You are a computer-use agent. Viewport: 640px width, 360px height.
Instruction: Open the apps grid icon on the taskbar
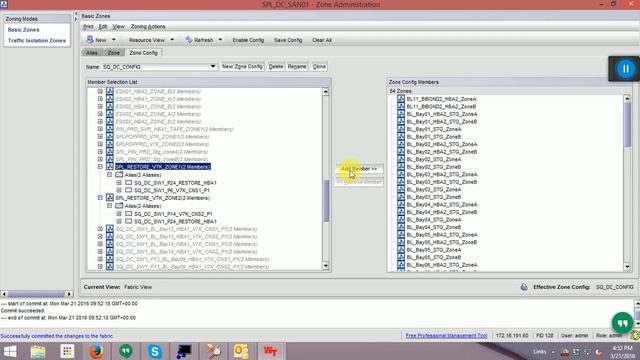pyautogui.click(x=67, y=351)
